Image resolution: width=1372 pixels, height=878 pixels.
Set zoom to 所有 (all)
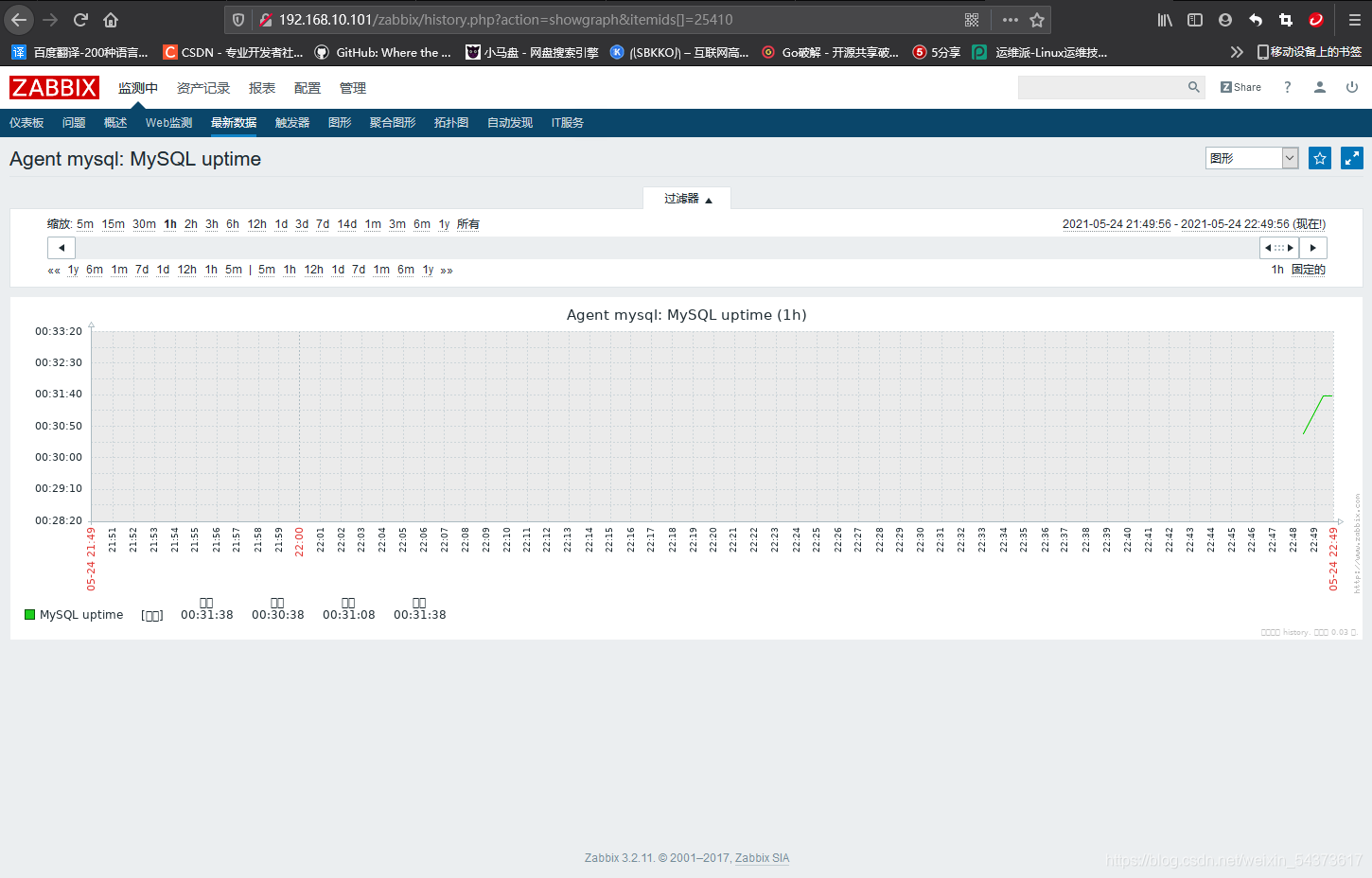[468, 224]
